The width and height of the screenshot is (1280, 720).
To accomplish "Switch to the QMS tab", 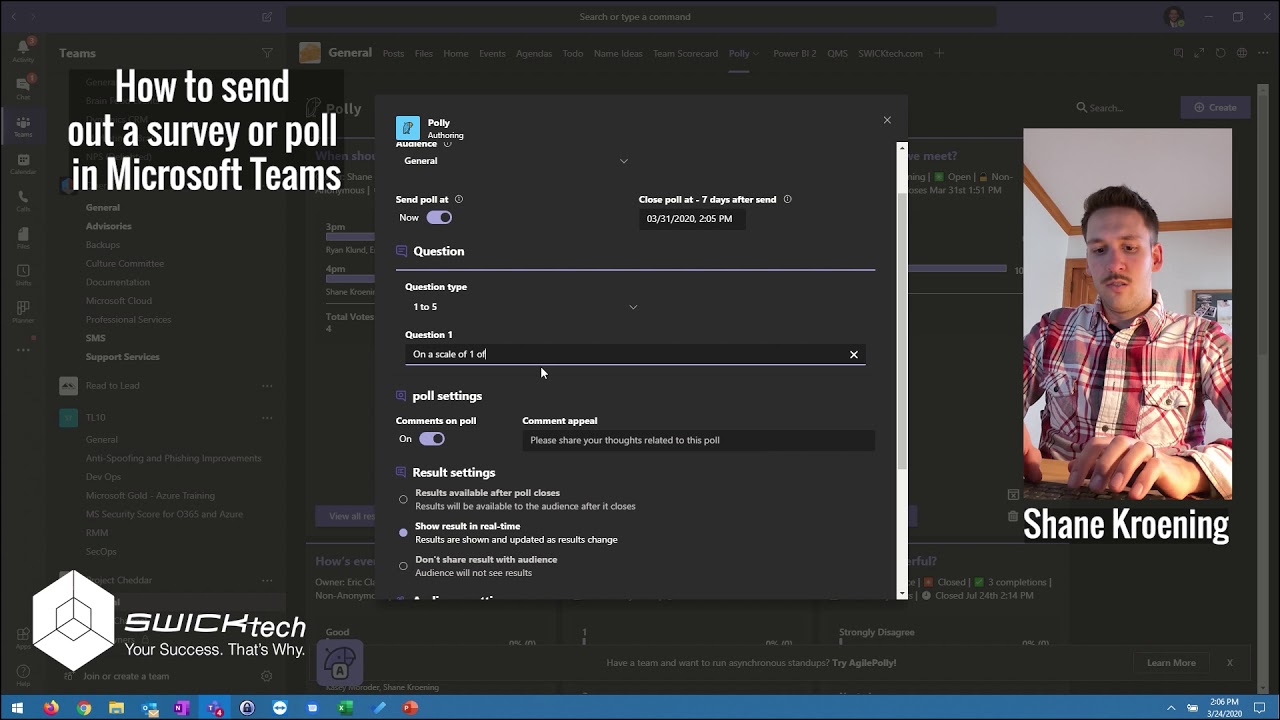I will click(x=837, y=54).
